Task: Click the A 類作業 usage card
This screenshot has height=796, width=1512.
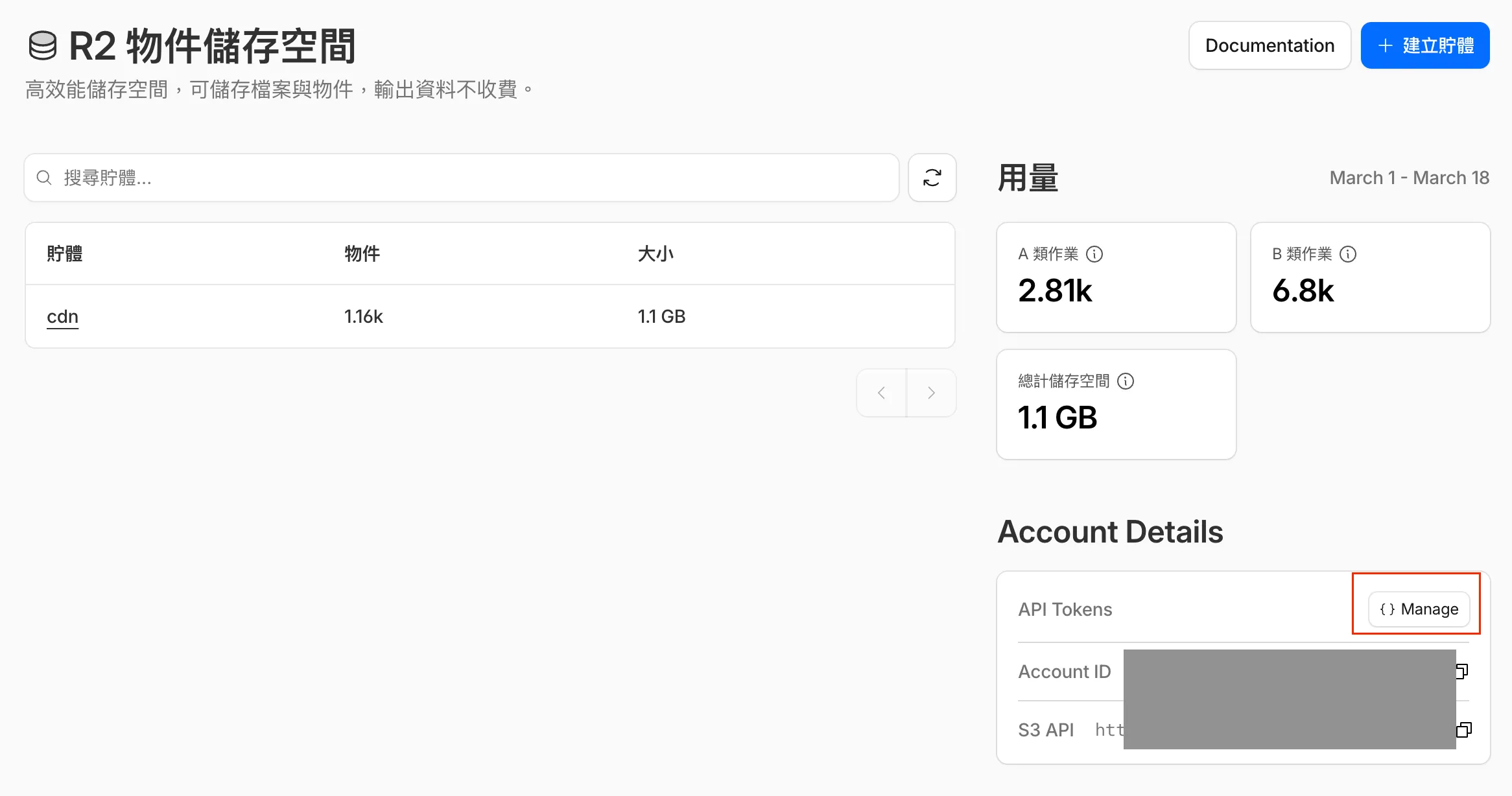Action: [x=1115, y=277]
